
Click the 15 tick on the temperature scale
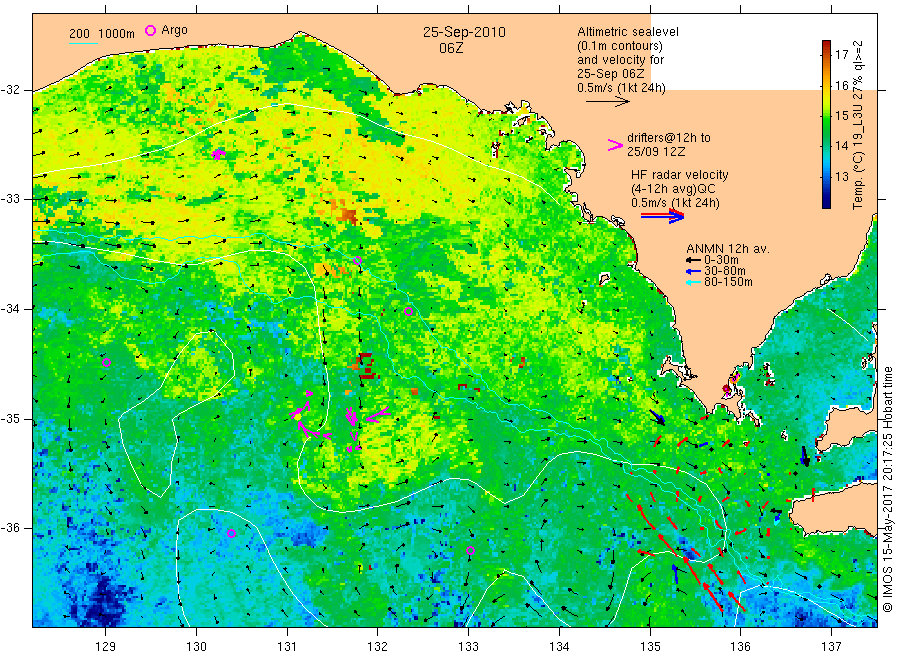[x=841, y=116]
